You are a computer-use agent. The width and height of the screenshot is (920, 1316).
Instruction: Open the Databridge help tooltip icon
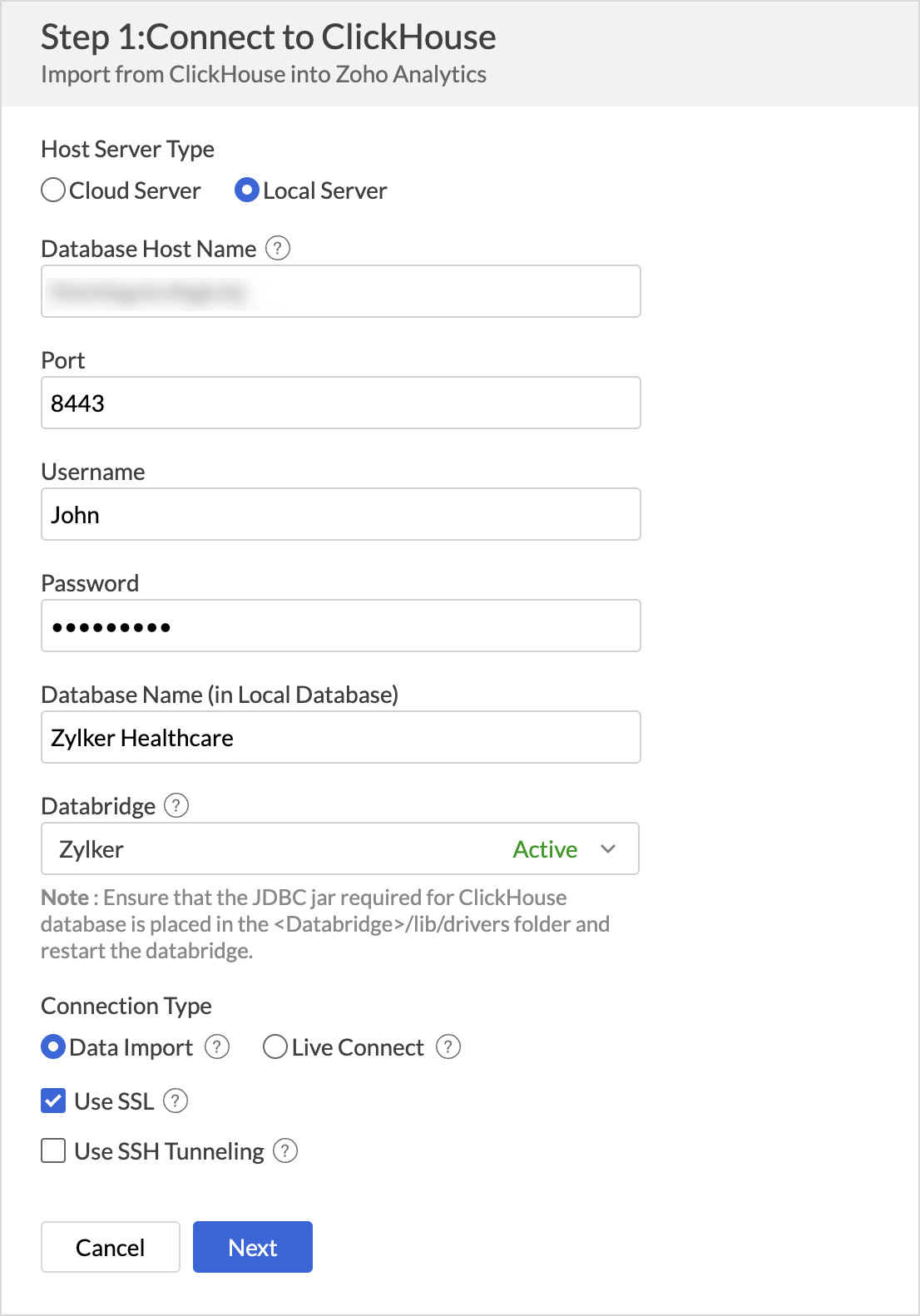pyautogui.click(x=176, y=805)
